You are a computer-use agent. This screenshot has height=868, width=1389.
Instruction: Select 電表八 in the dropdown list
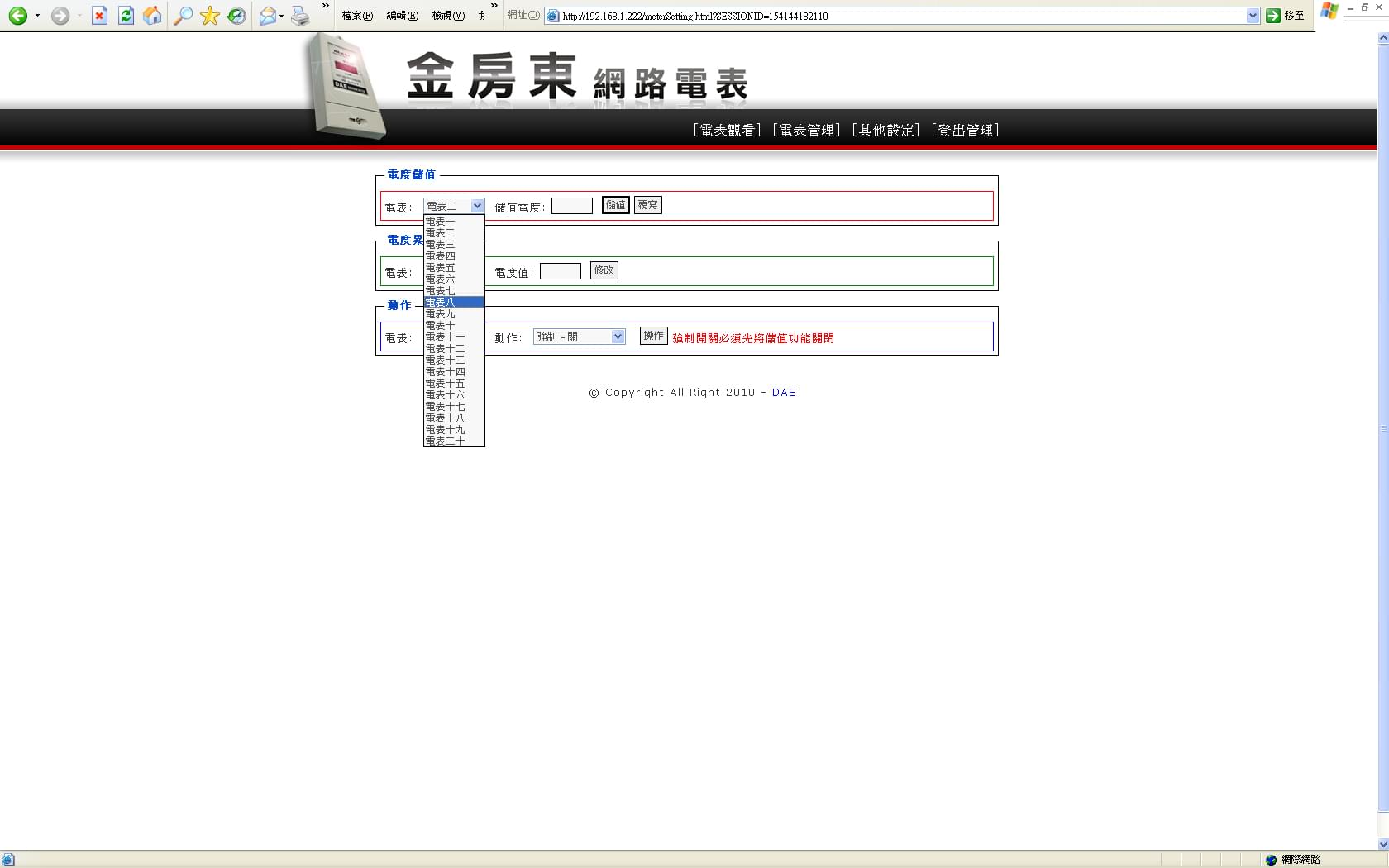pyautogui.click(x=453, y=303)
